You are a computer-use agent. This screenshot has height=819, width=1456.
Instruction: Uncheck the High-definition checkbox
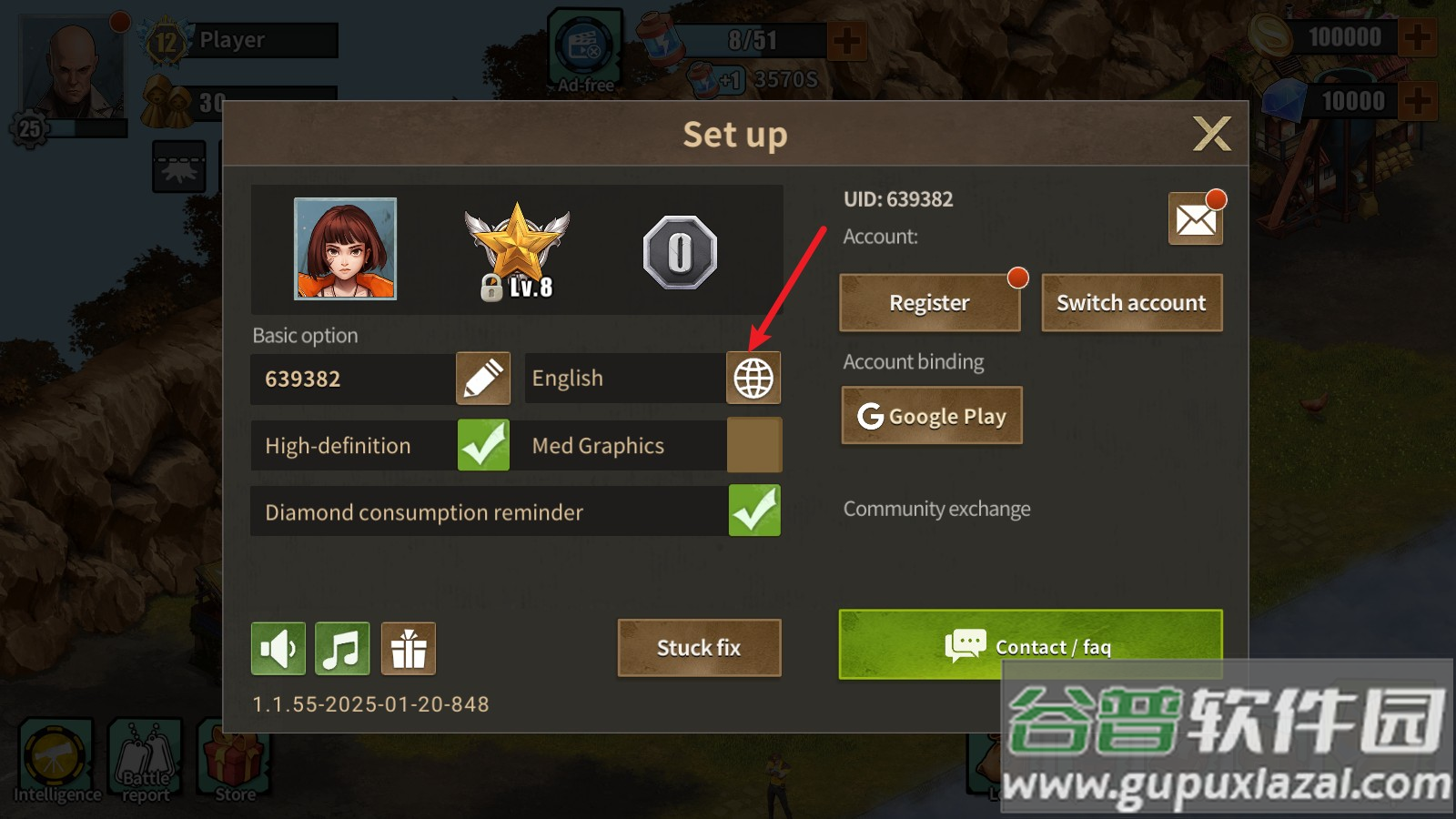pos(483,445)
